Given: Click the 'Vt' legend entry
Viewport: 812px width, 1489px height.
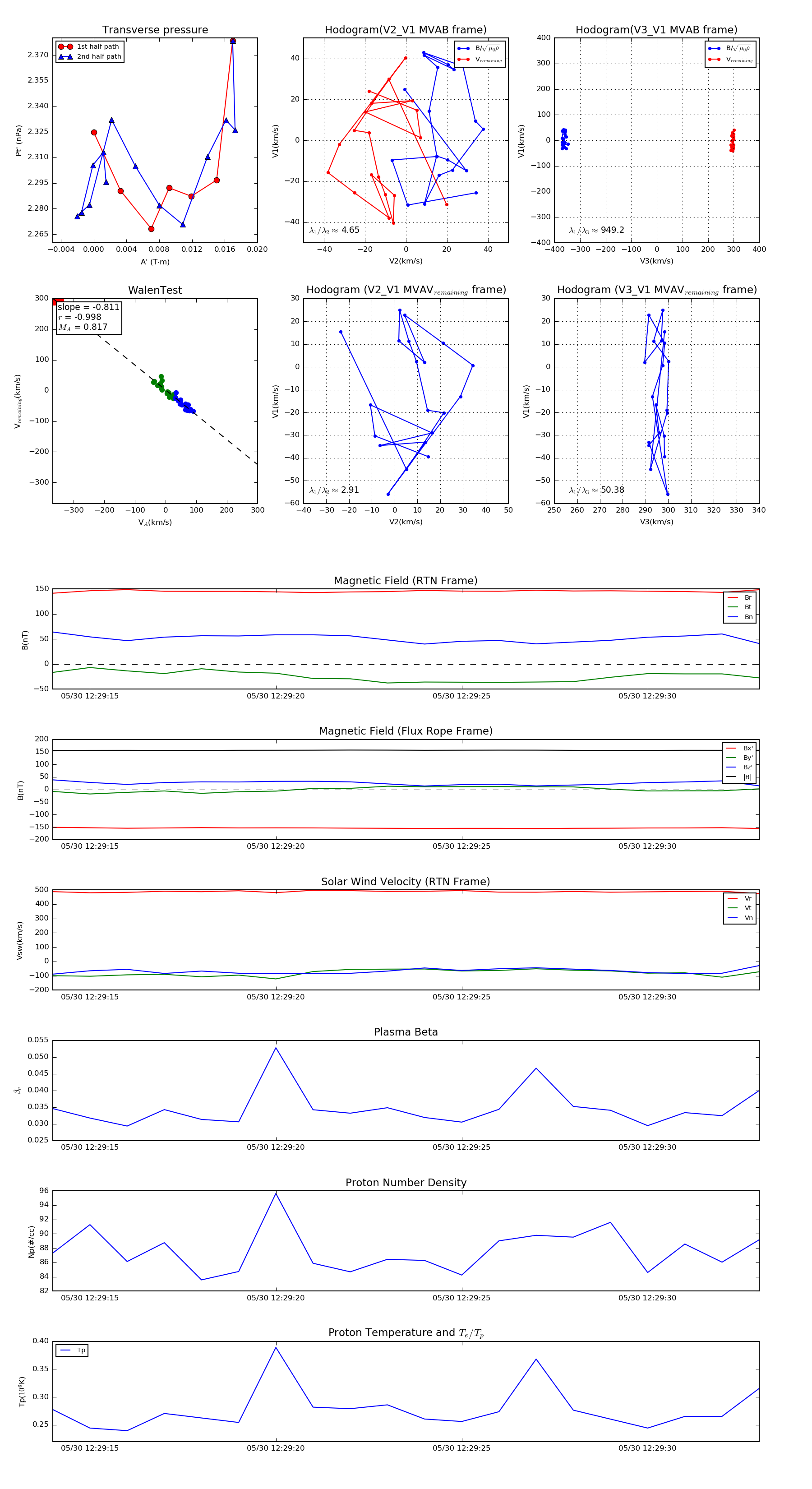Looking at the screenshot, I should click(740, 908).
